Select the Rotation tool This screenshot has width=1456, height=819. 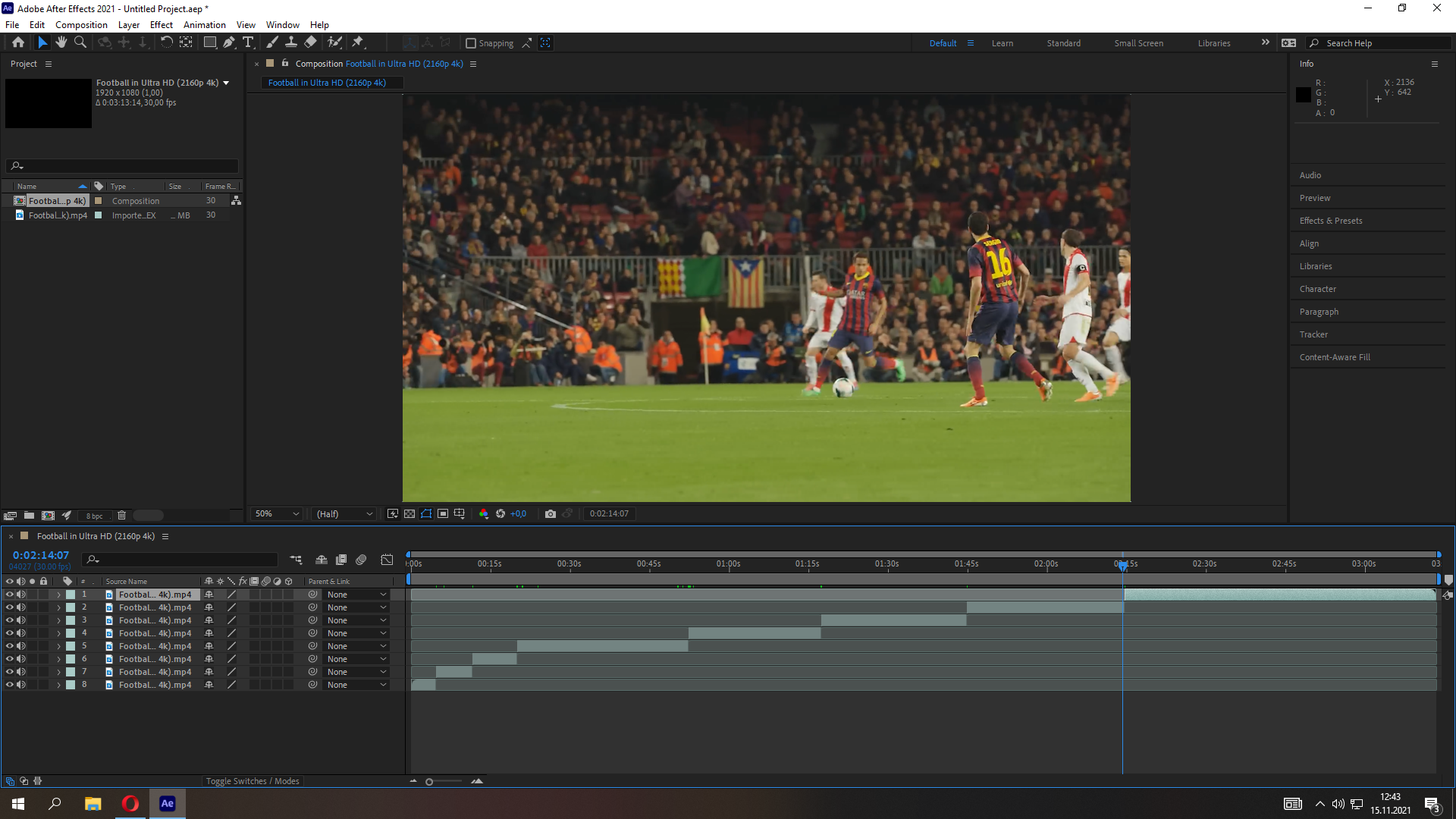tap(166, 42)
